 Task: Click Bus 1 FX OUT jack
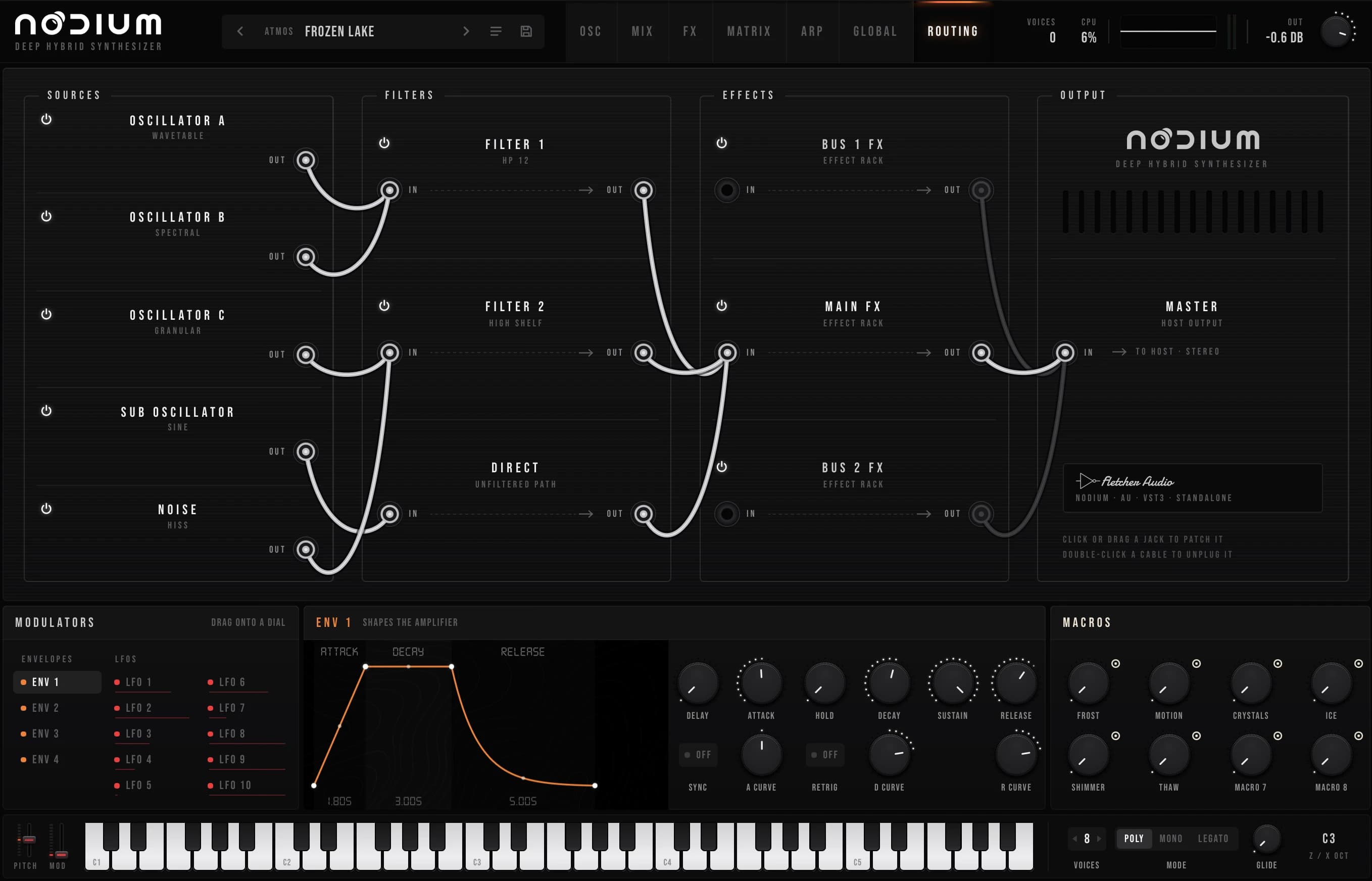point(982,189)
